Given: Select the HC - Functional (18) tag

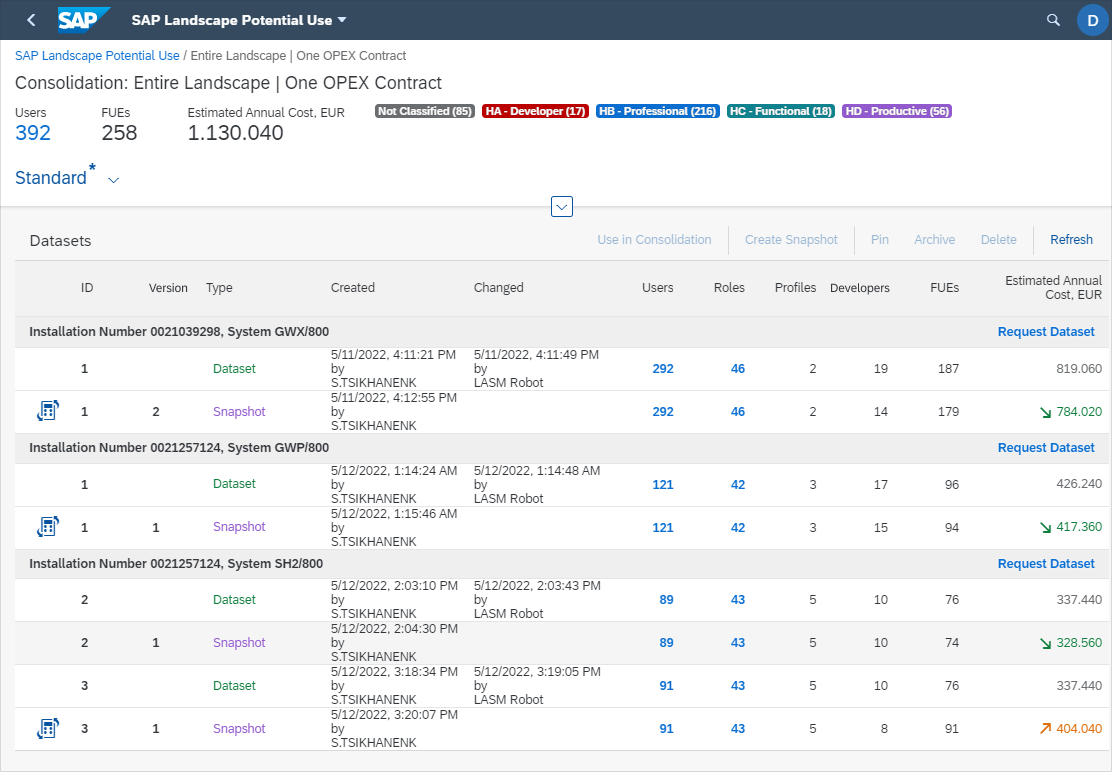Looking at the screenshot, I should [781, 111].
